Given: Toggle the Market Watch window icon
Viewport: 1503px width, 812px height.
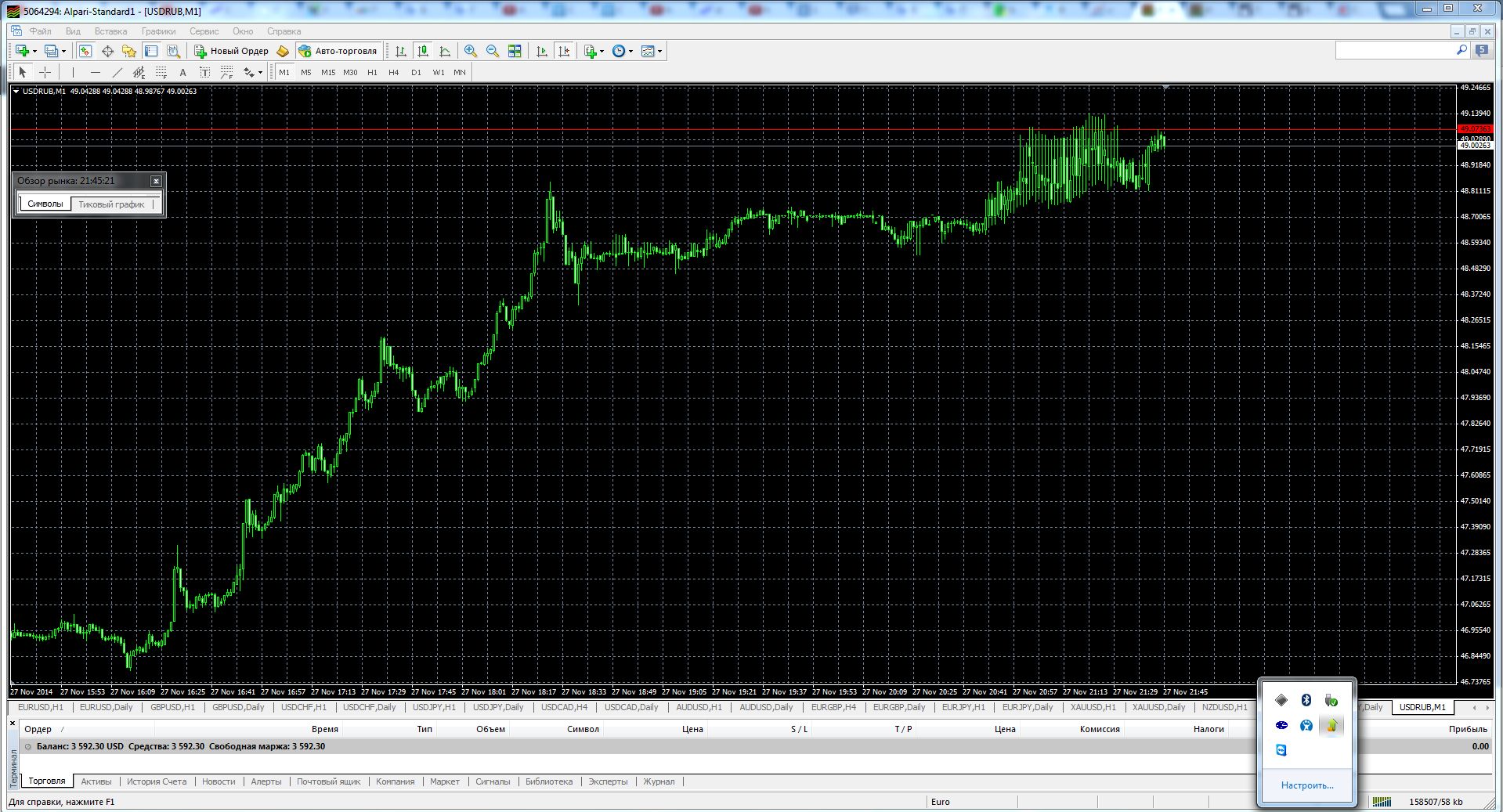Looking at the screenshot, I should pyautogui.click(x=85, y=51).
